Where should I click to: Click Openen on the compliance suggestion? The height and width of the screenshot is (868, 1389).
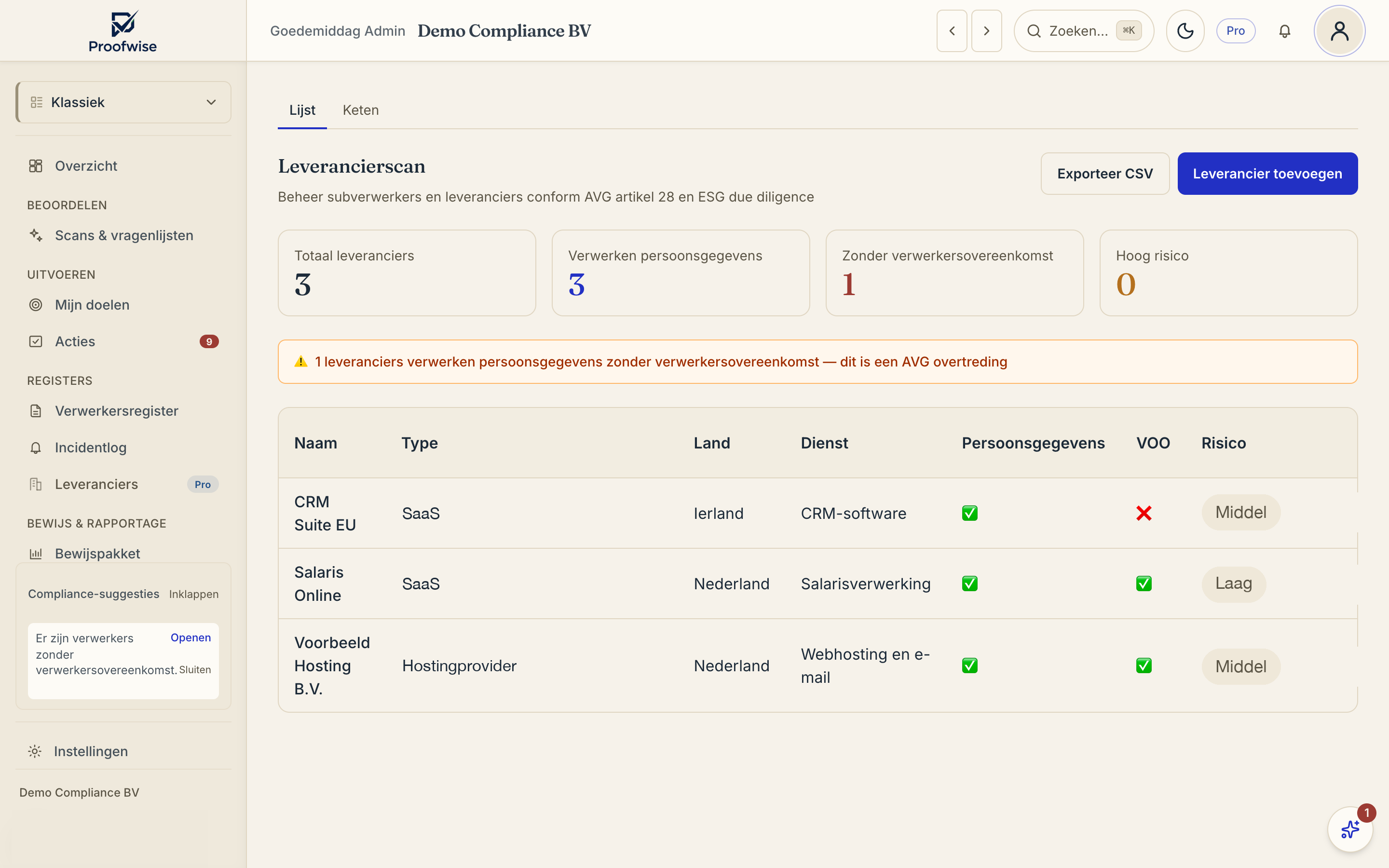click(x=191, y=638)
